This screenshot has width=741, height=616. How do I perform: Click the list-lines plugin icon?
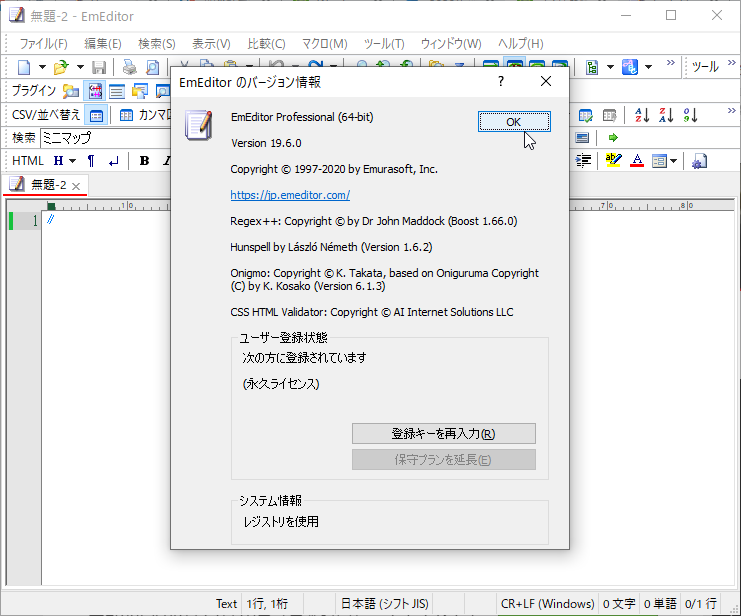point(117,91)
